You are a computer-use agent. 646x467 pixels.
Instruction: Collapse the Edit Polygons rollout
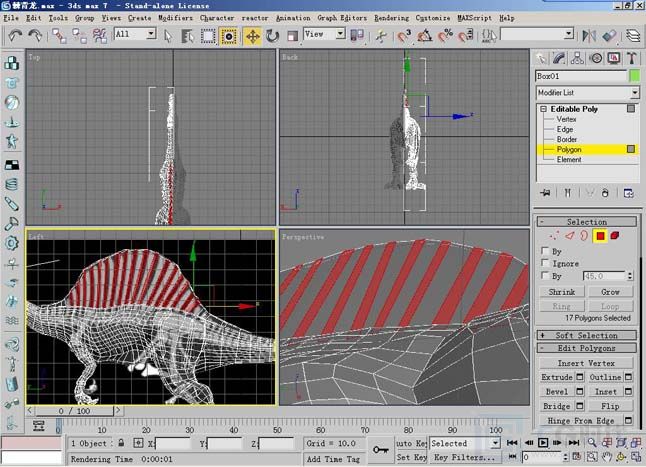[x=586, y=348]
